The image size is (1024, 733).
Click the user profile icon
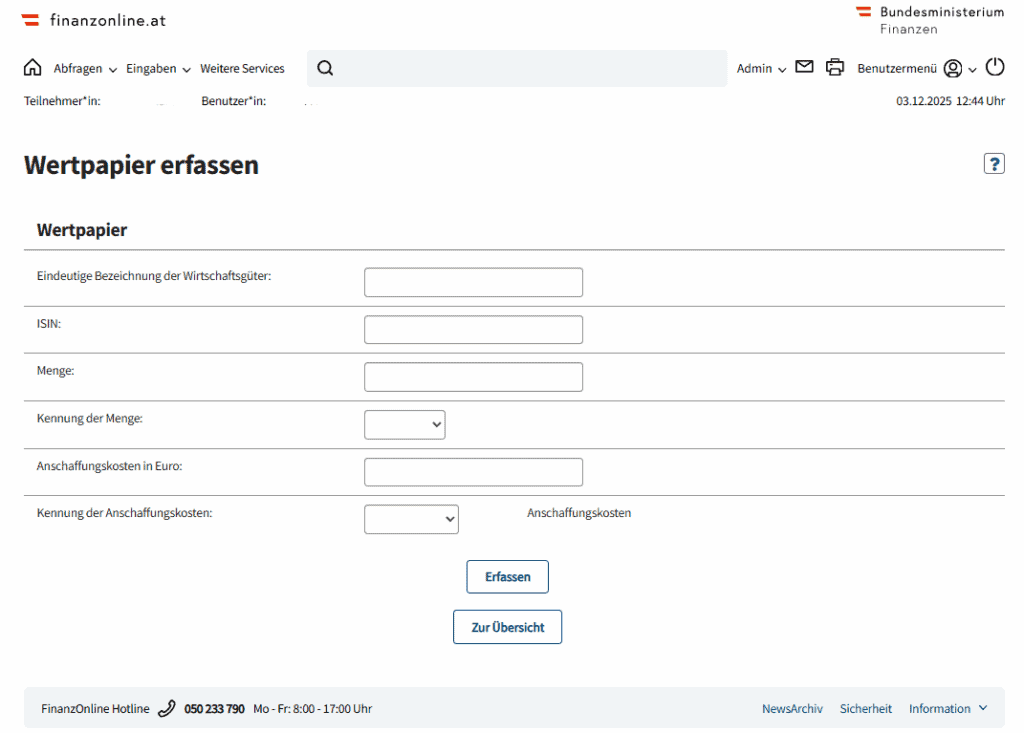953,68
